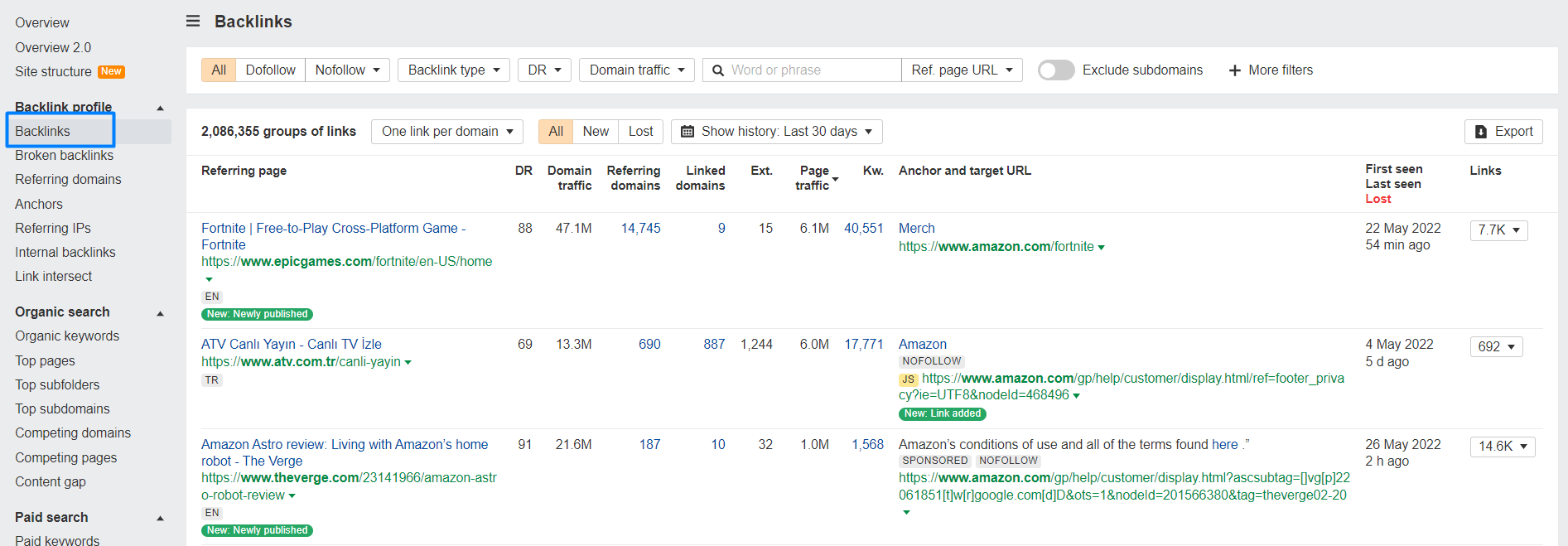Click the Merch anchor link
1568x546 pixels.
tap(917, 229)
